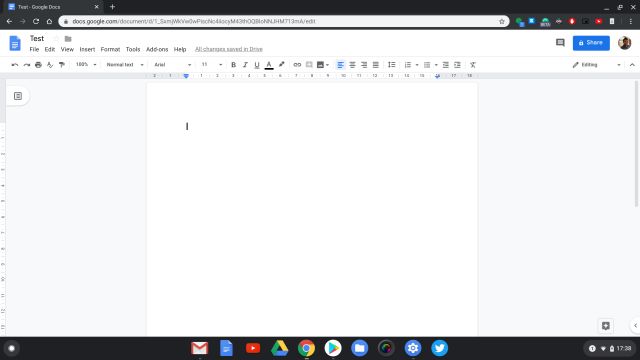The height and width of the screenshot is (360, 640).
Task: Show the document outline icon
Action: pyautogui.click(x=18, y=96)
